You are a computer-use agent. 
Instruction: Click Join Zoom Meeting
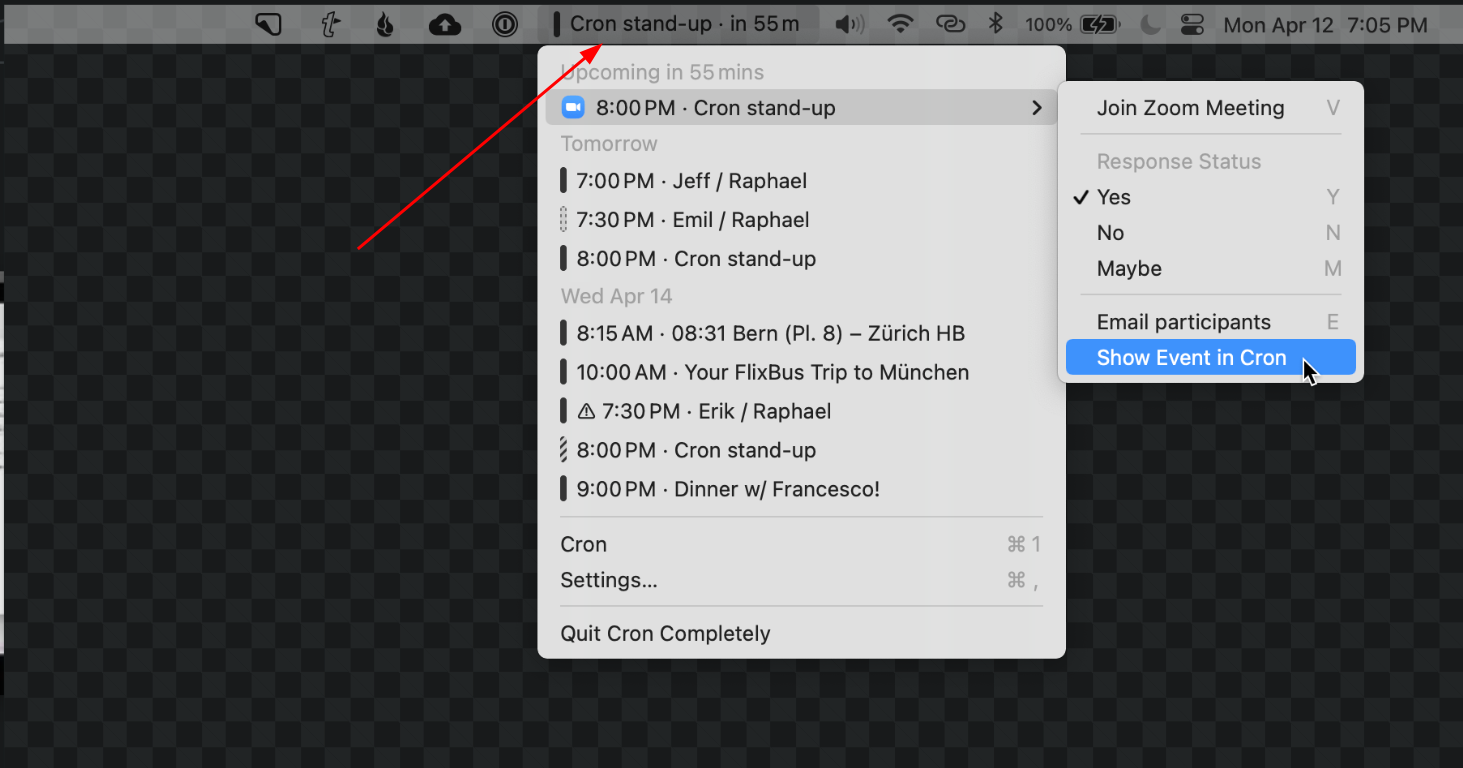coord(1190,108)
